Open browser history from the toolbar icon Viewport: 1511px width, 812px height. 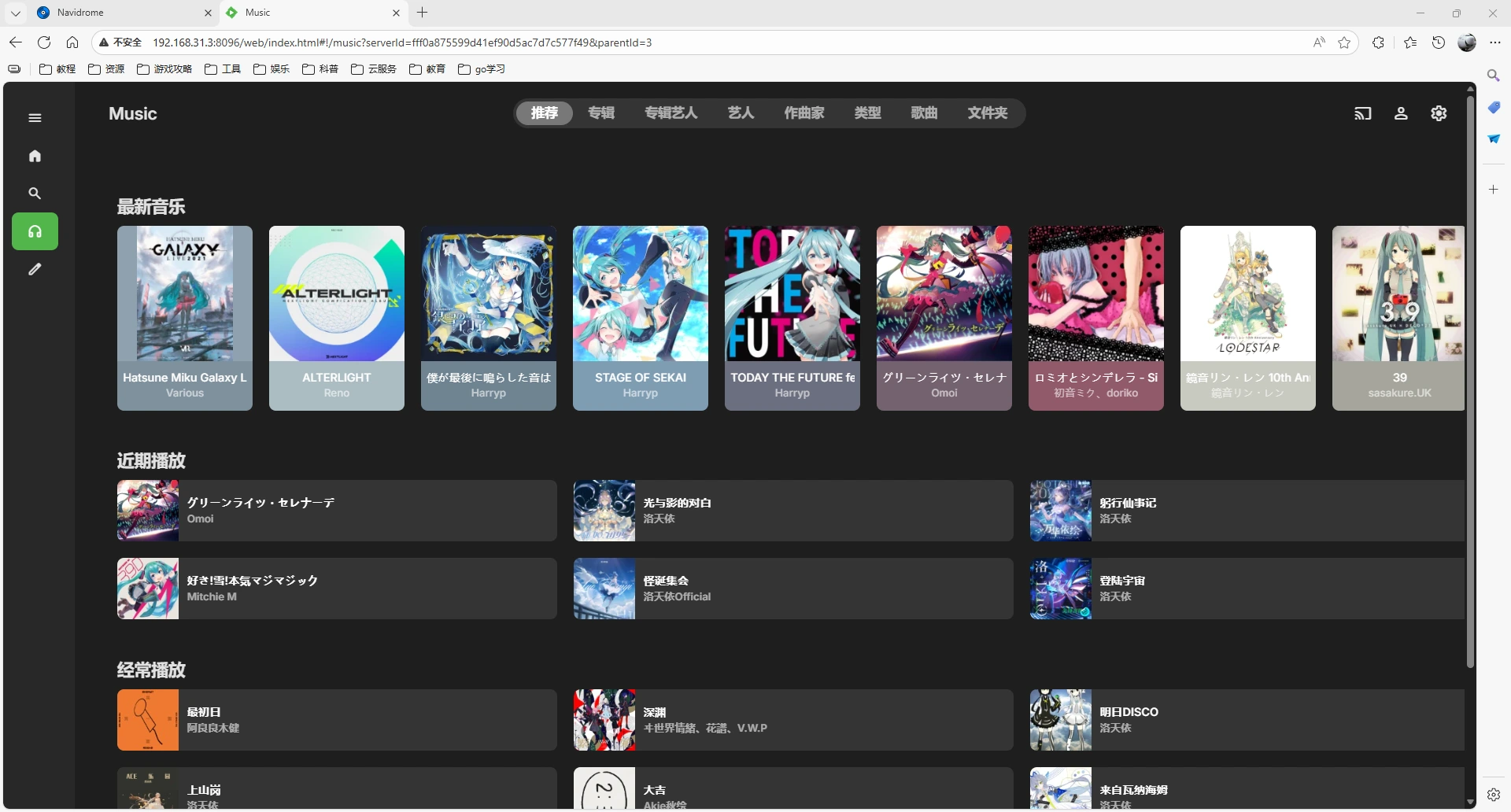tap(1438, 42)
